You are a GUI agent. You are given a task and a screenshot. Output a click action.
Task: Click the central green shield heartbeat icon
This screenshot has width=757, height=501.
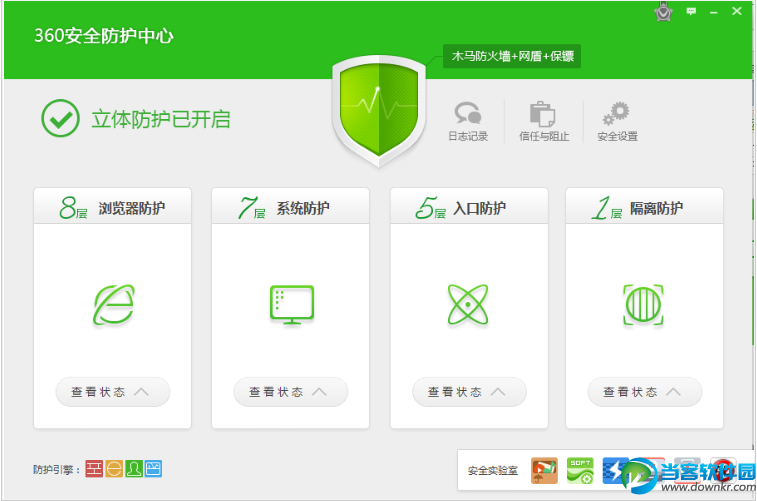click(x=379, y=111)
